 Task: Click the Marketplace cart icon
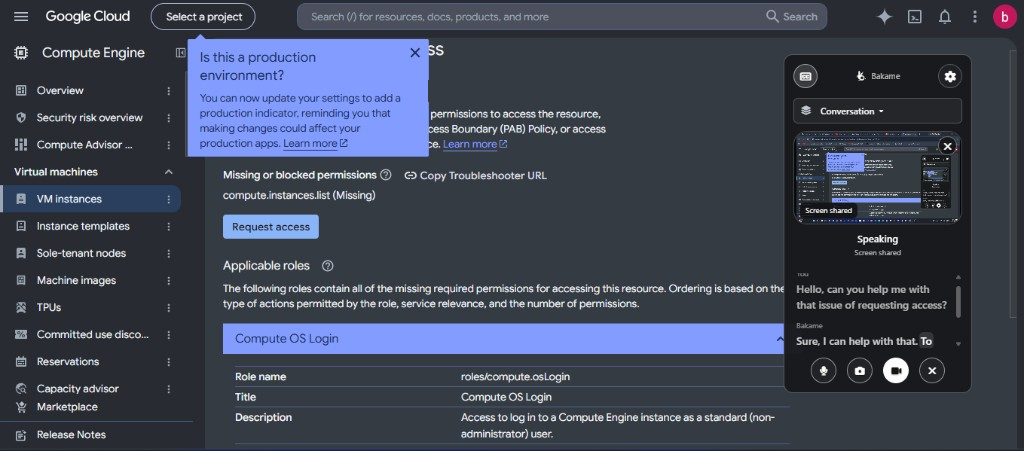coord(21,407)
